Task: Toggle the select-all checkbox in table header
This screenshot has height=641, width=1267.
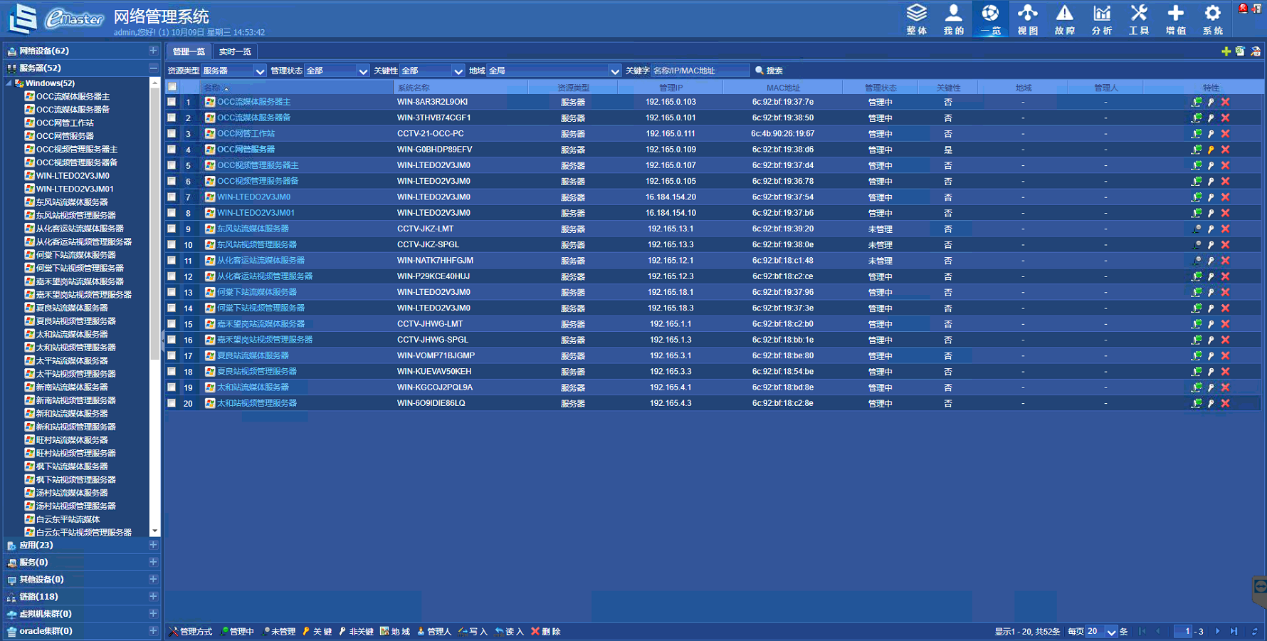Action: click(x=172, y=87)
